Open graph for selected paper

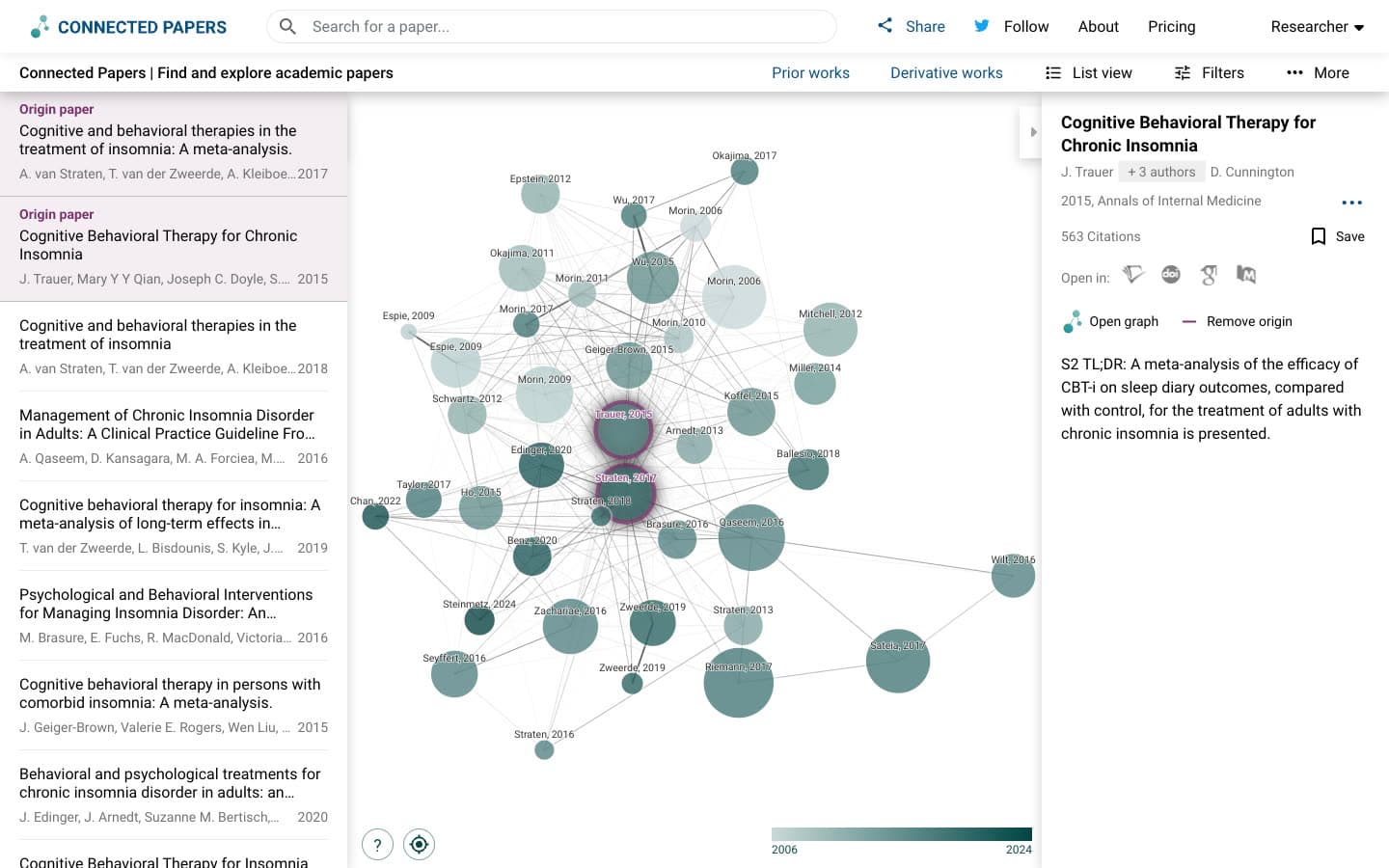pos(1110,322)
